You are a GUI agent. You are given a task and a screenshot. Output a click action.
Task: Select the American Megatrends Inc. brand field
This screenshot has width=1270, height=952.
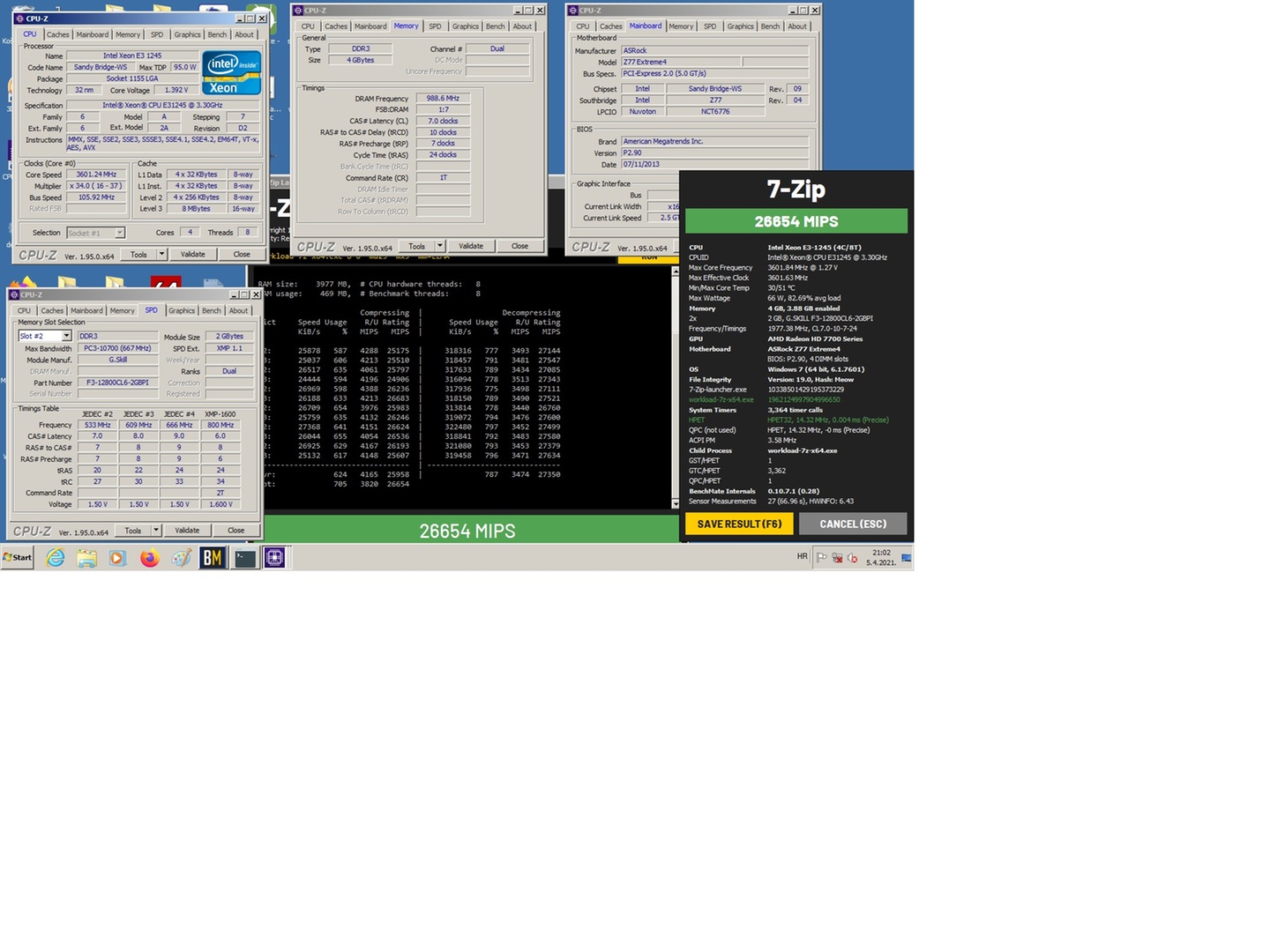tap(714, 141)
